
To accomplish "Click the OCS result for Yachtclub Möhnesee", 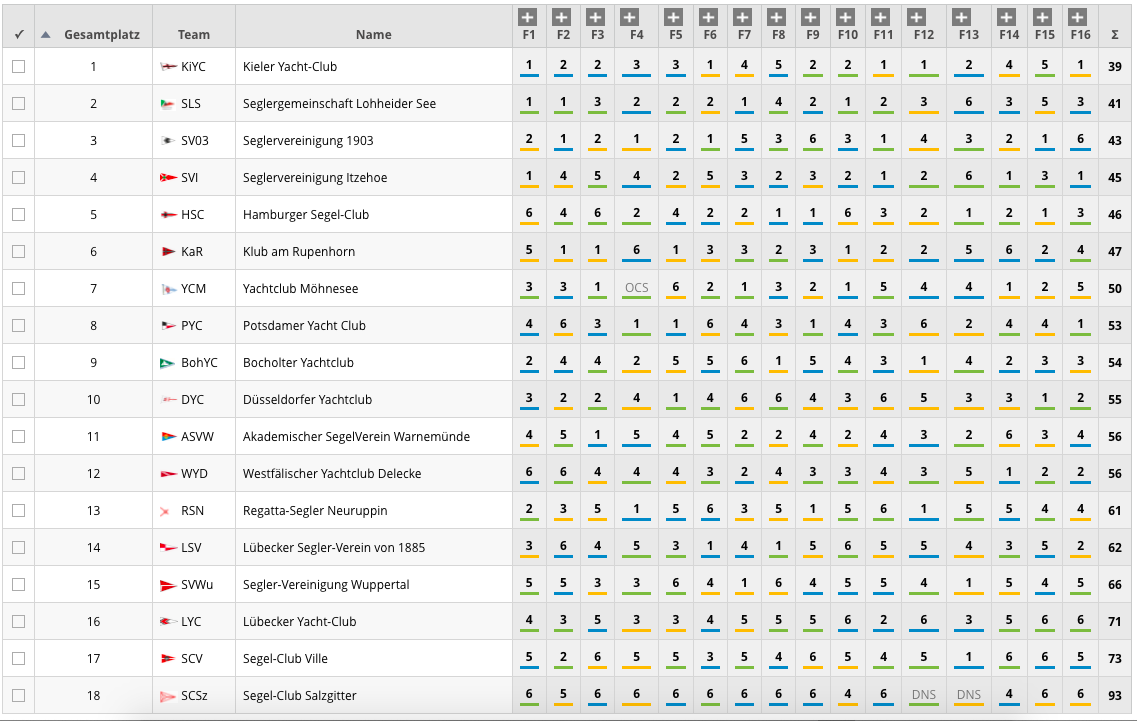I will pyautogui.click(x=636, y=288).
